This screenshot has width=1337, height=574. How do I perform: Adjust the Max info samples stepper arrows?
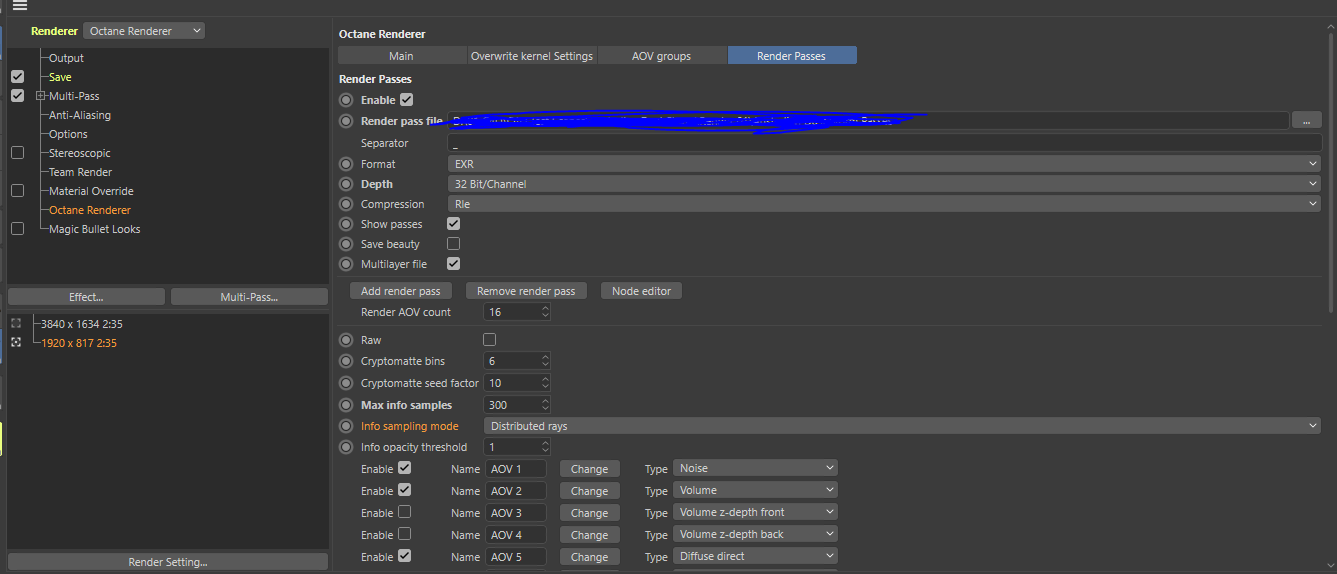545,405
